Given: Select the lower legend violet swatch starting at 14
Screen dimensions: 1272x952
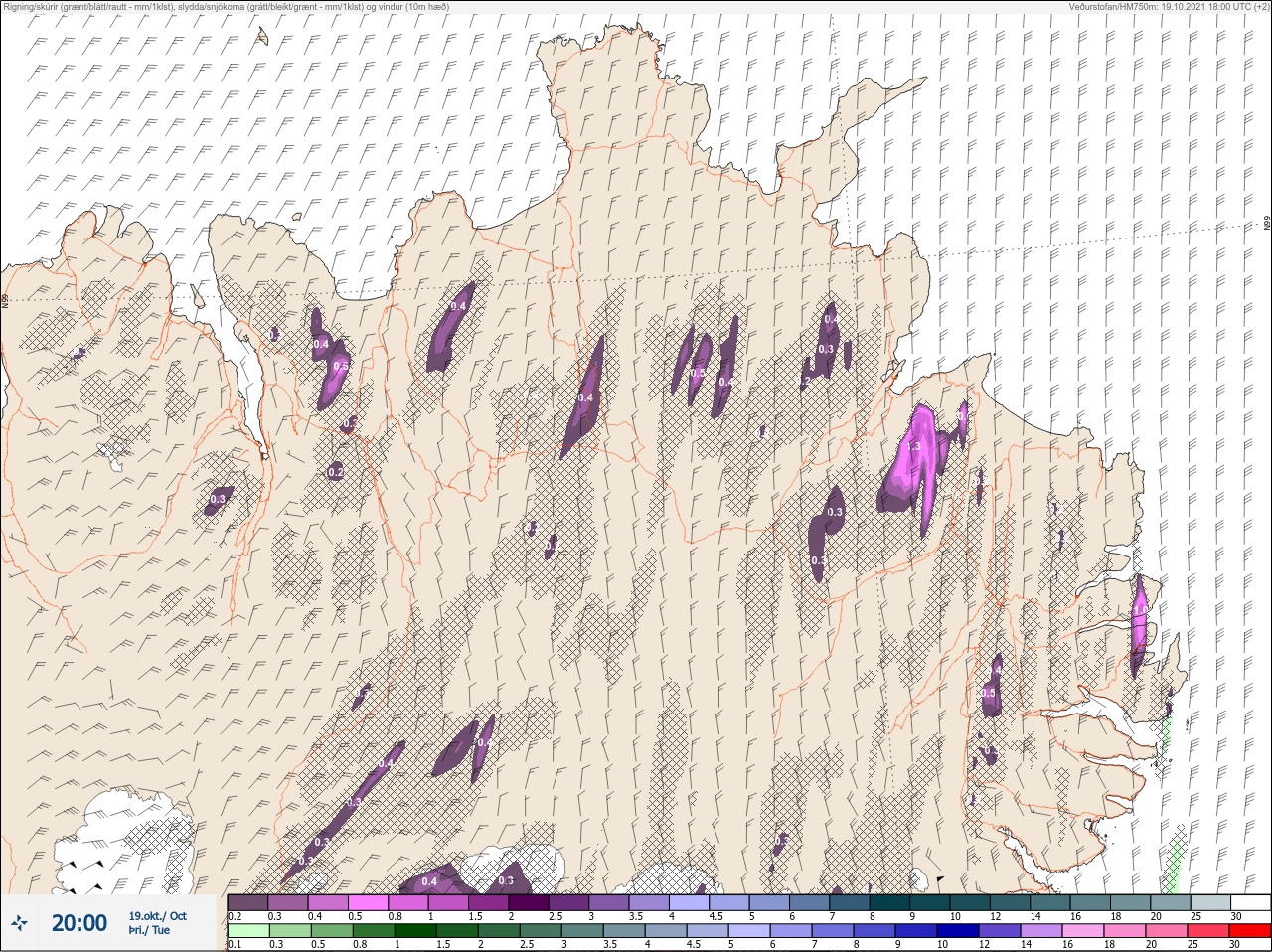Looking at the screenshot, I should point(1040,931).
